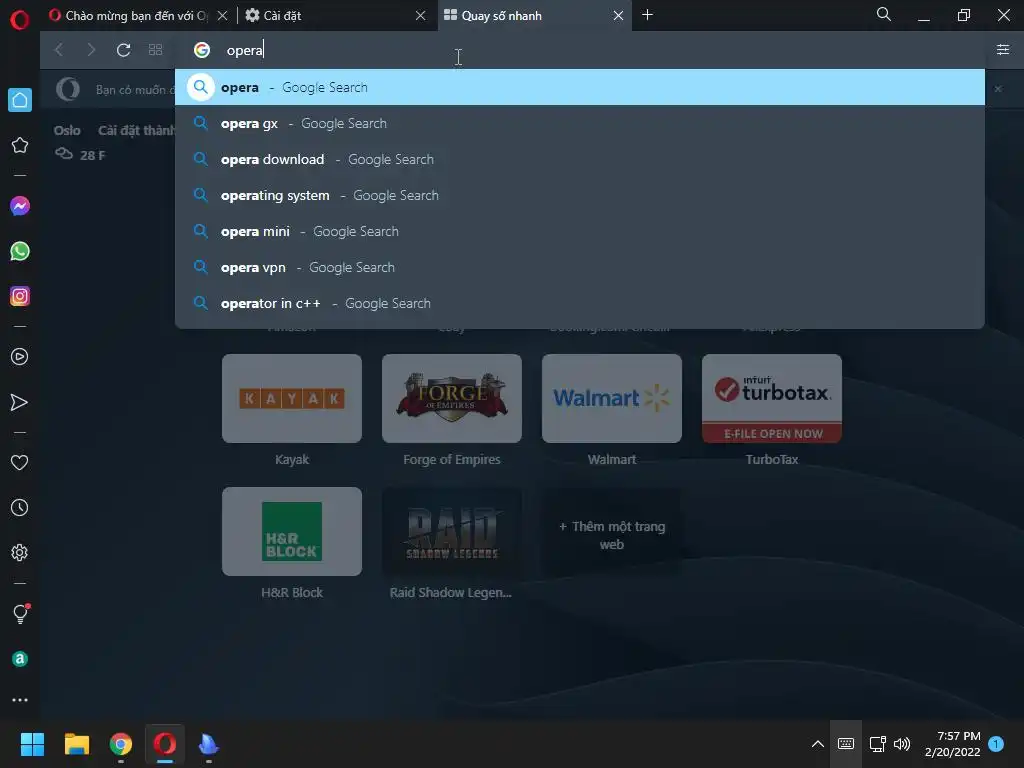This screenshot has width=1024, height=768.
Task: Open the volume control in the tray
Action: pos(902,744)
